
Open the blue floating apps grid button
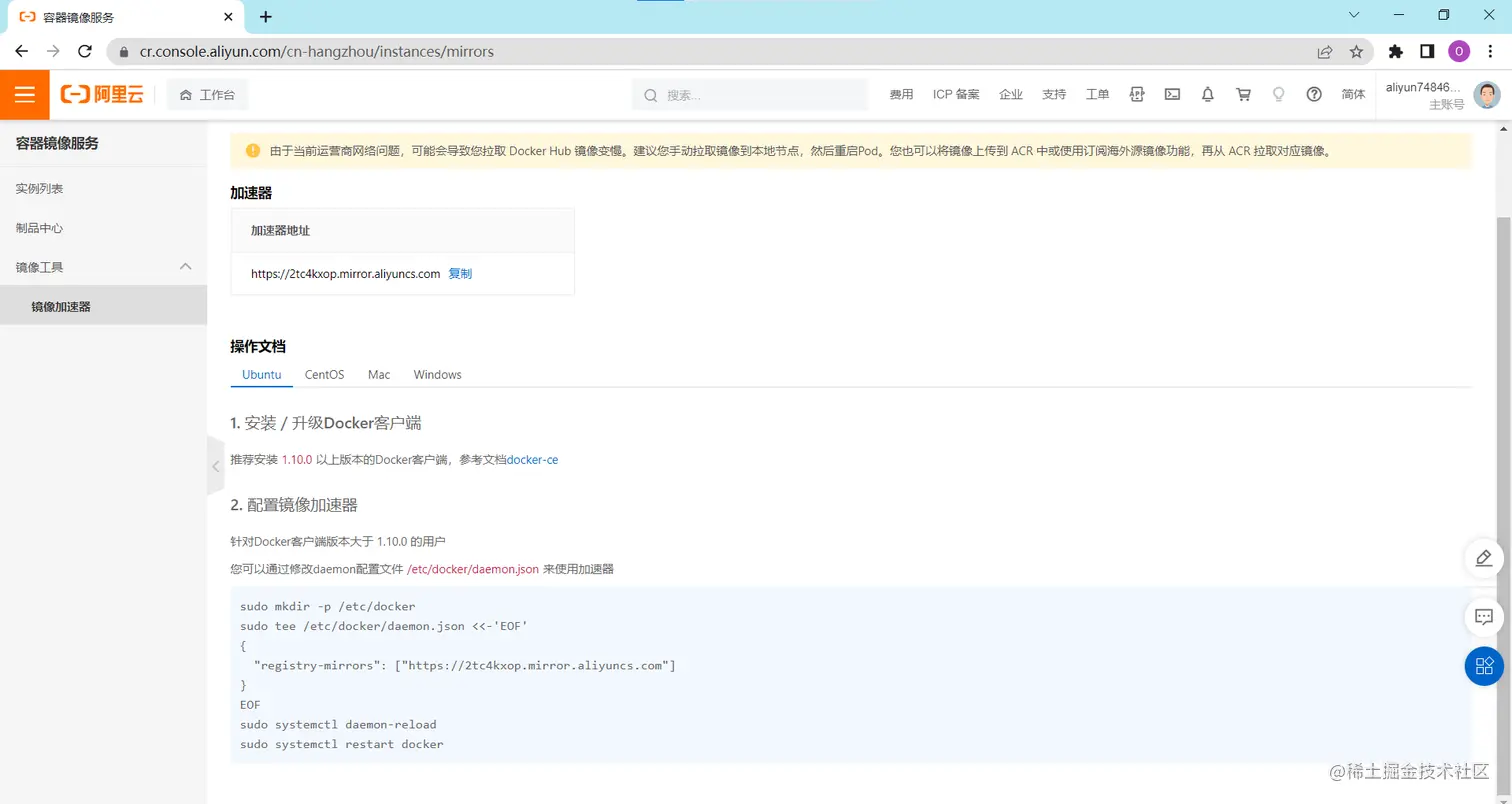coord(1484,666)
